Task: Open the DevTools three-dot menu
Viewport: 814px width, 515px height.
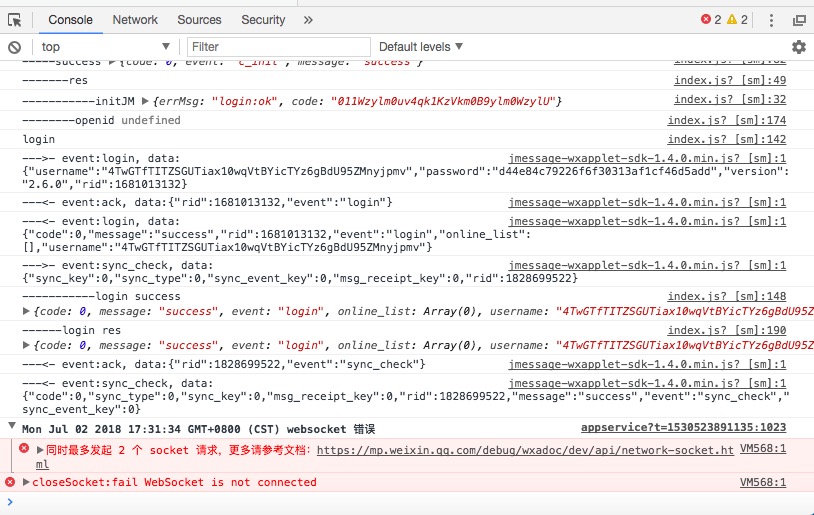Action: pyautogui.click(x=771, y=20)
